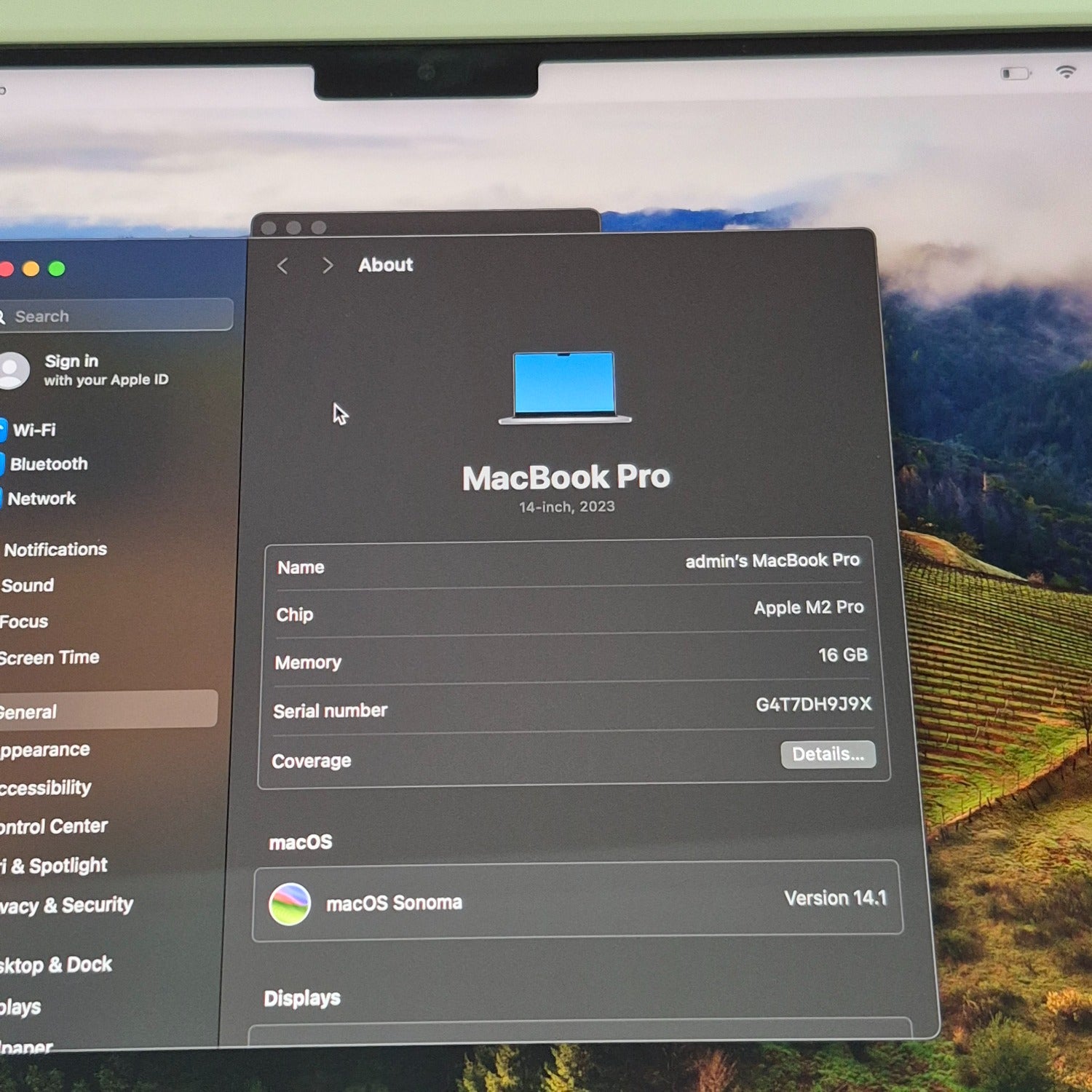Open Displays in the sidebar

click(x=20, y=1008)
